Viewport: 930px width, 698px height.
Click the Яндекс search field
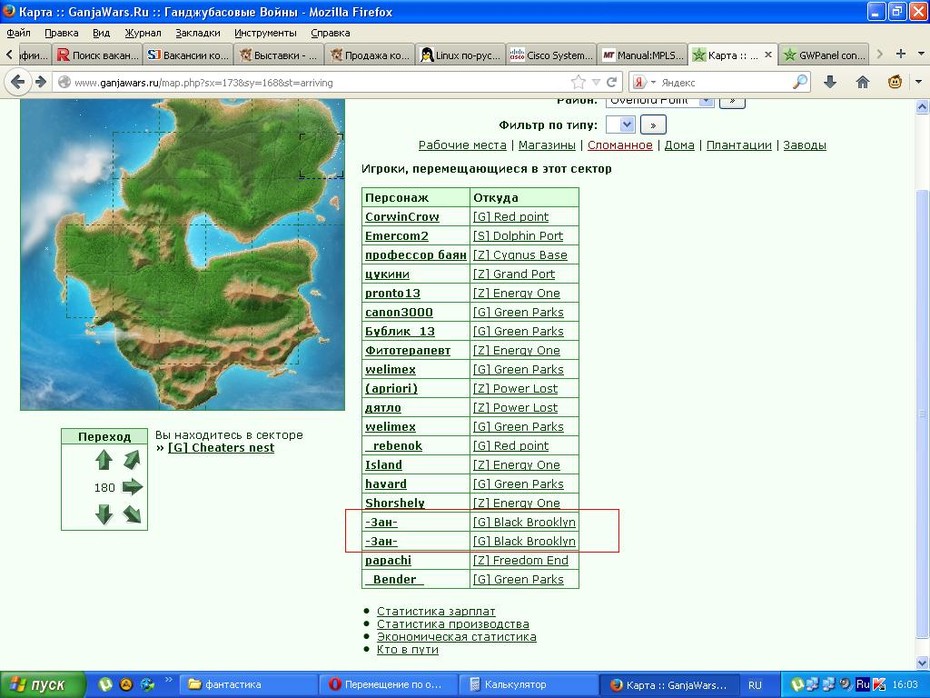point(725,82)
